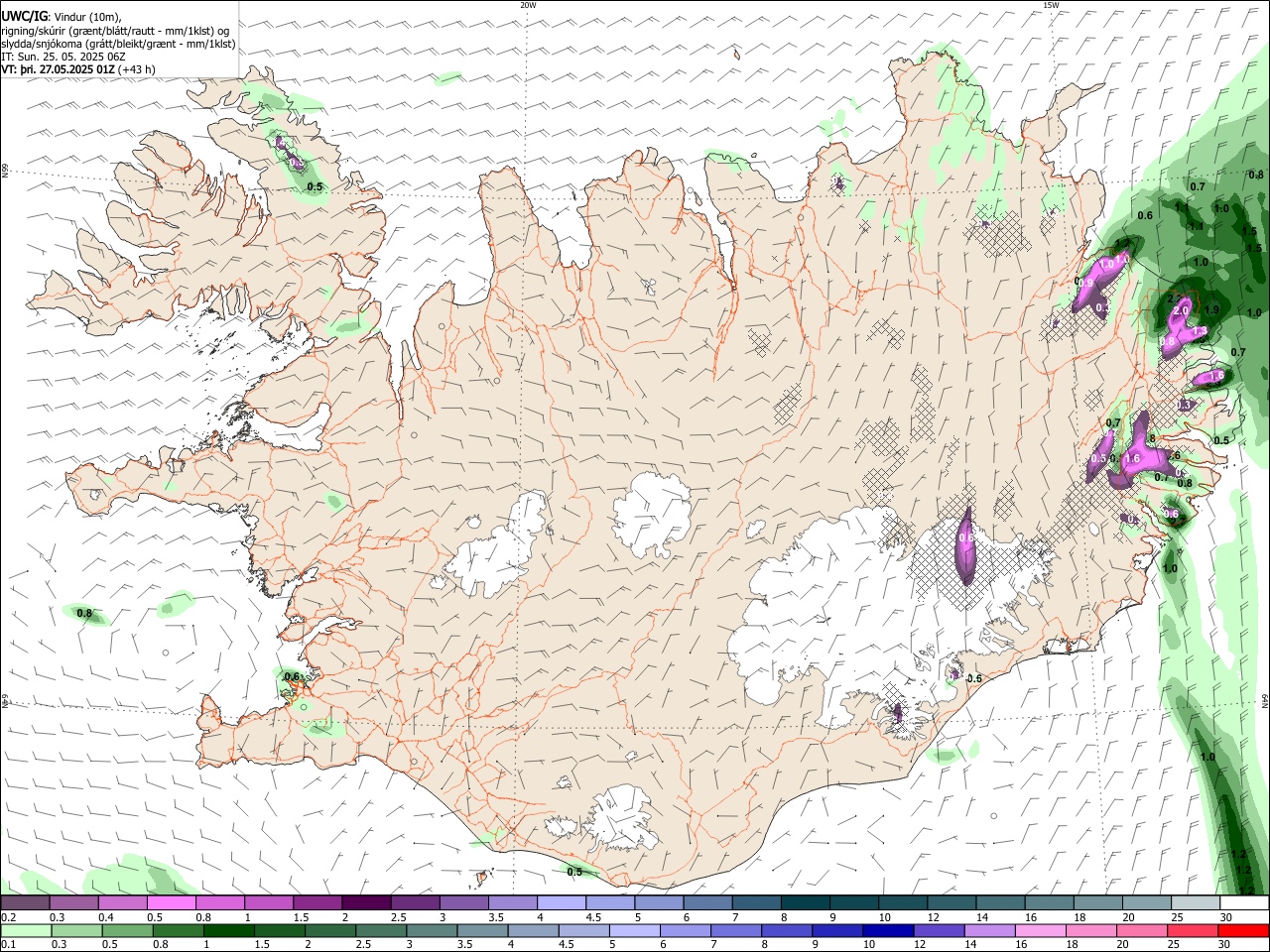
Task: Click the 'VT: þri. 27.05.2025 01Z (+43 h)' line
Action: (x=78, y=70)
